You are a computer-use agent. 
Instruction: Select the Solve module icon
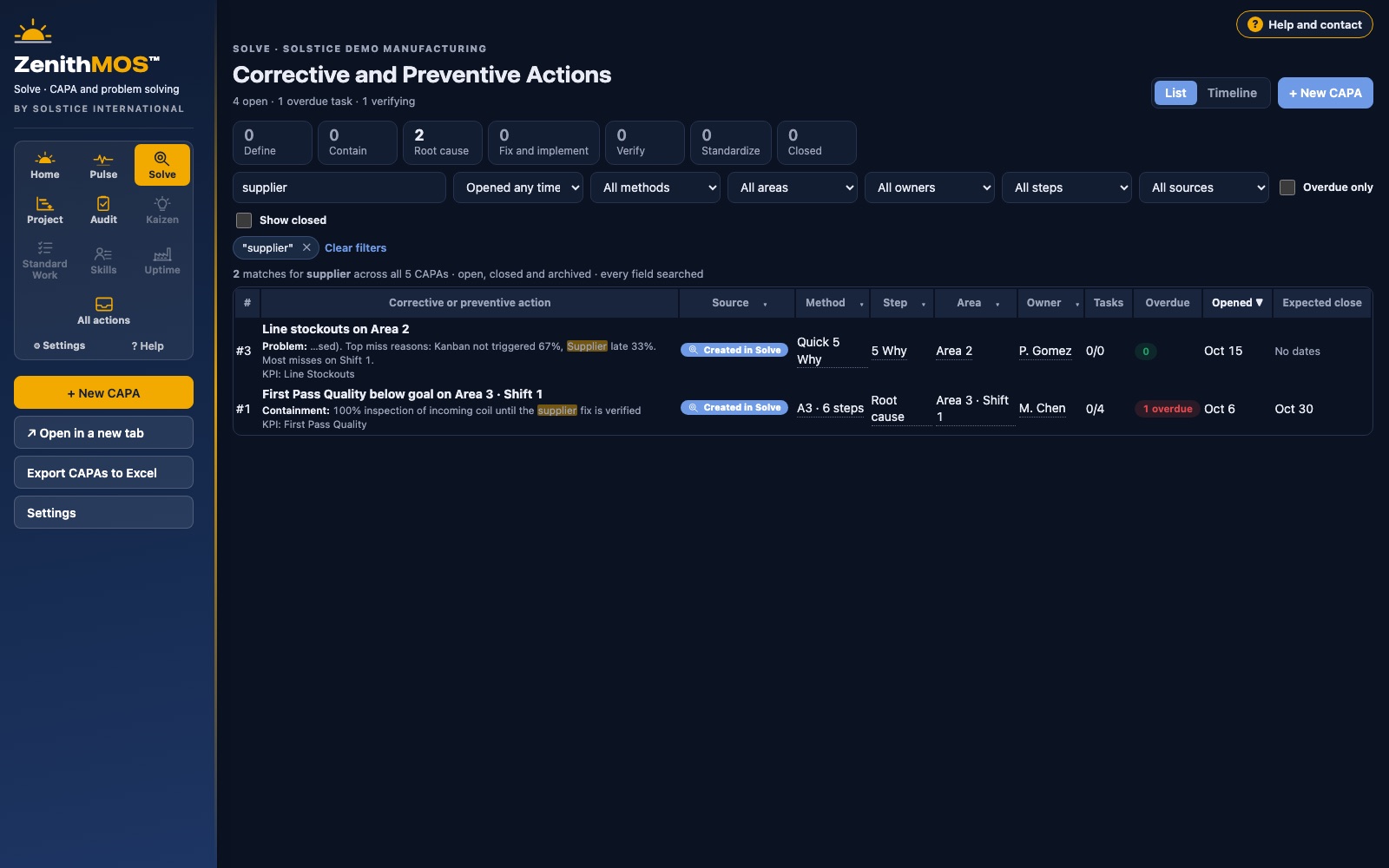pos(162,165)
